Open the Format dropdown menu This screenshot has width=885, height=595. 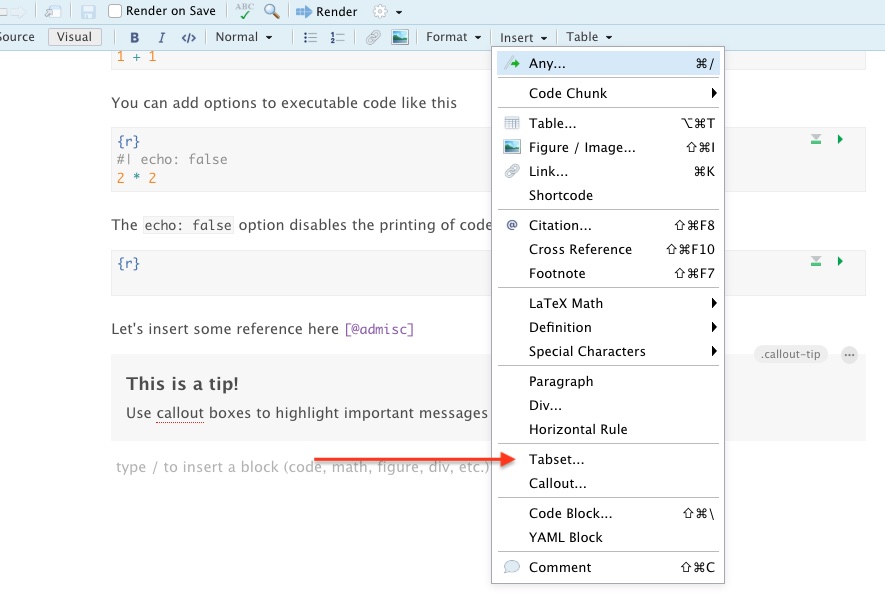point(453,37)
